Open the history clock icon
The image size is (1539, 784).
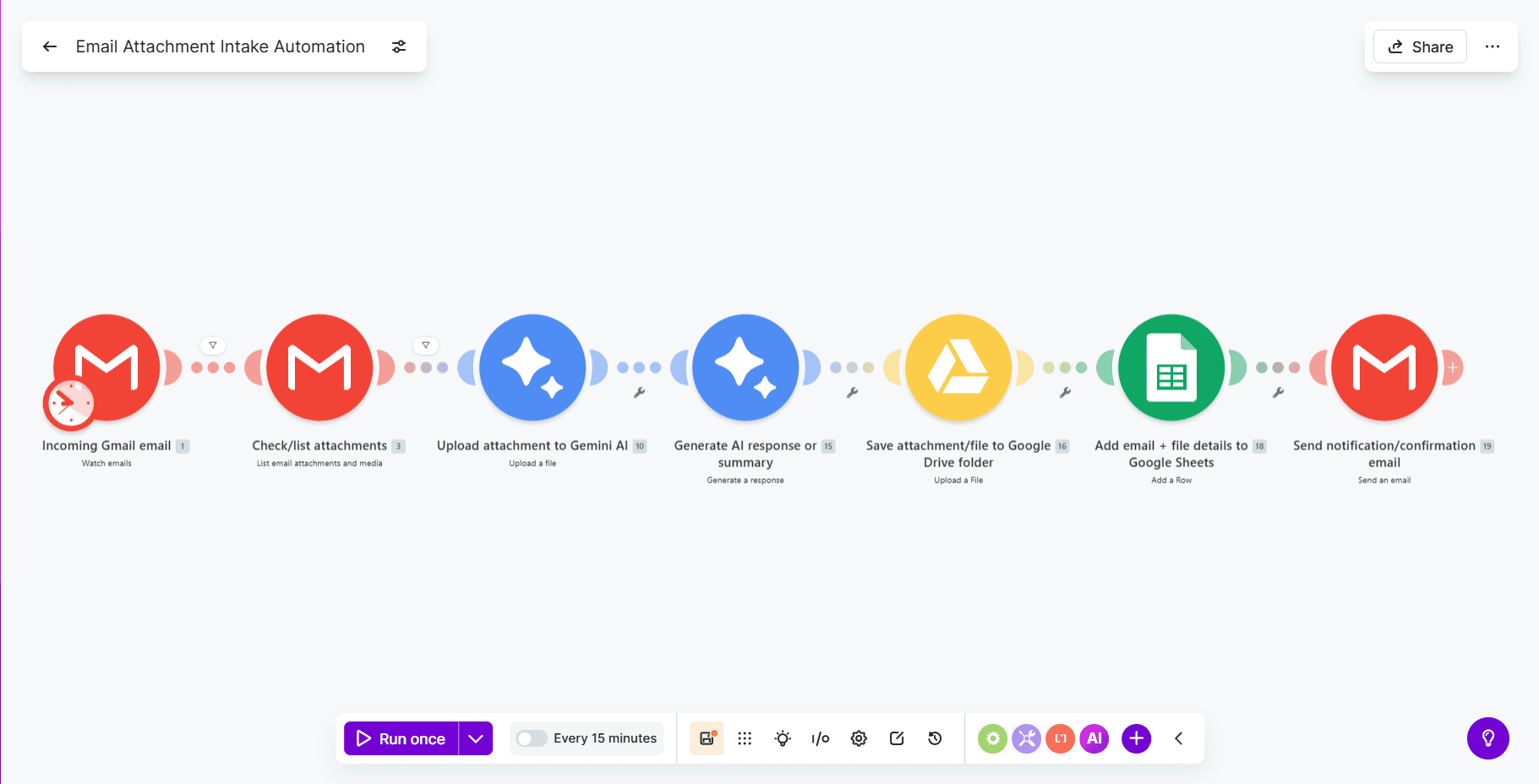[935, 738]
